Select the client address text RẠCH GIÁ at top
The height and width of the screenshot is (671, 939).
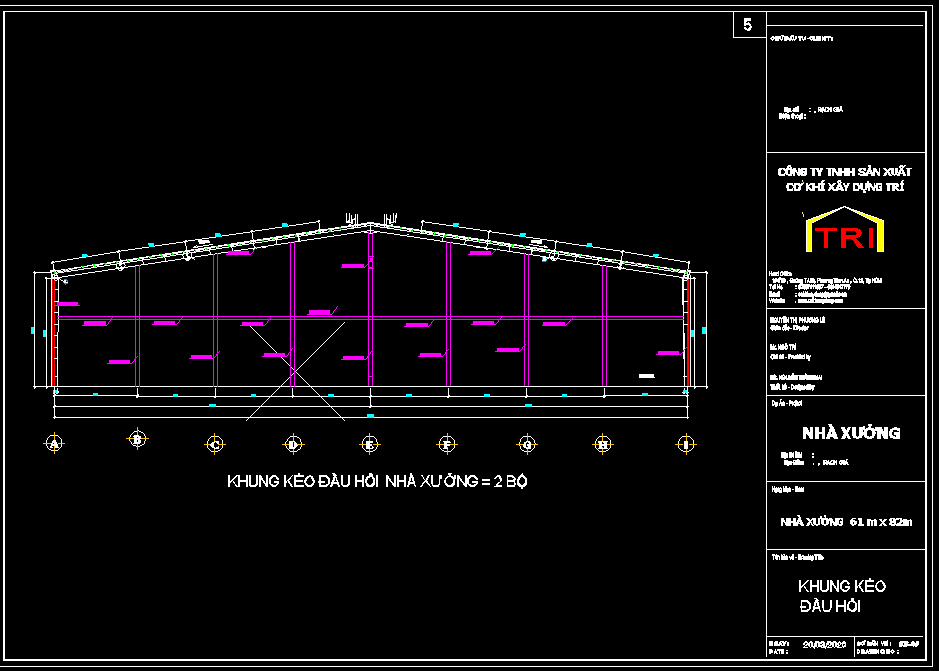pyautogui.click(x=832, y=110)
